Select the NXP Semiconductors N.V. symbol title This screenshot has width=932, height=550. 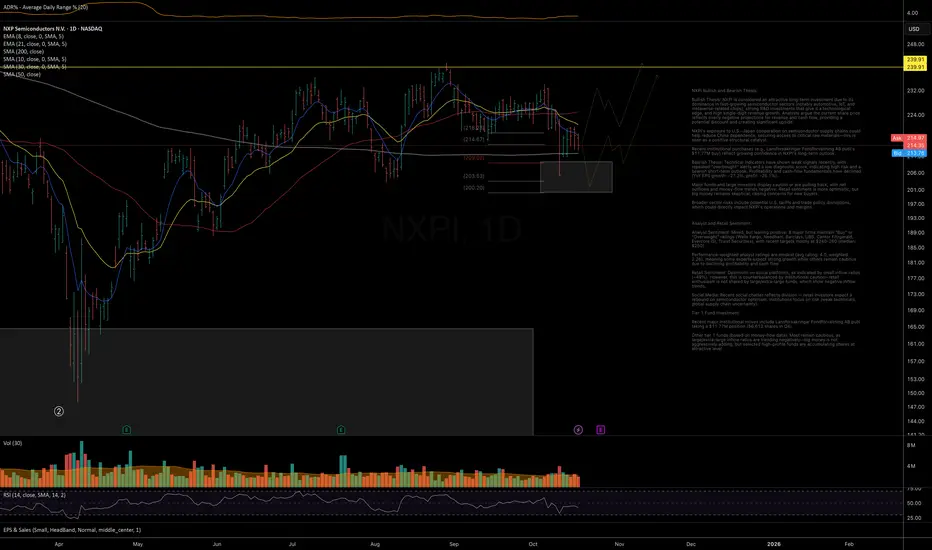(52, 29)
